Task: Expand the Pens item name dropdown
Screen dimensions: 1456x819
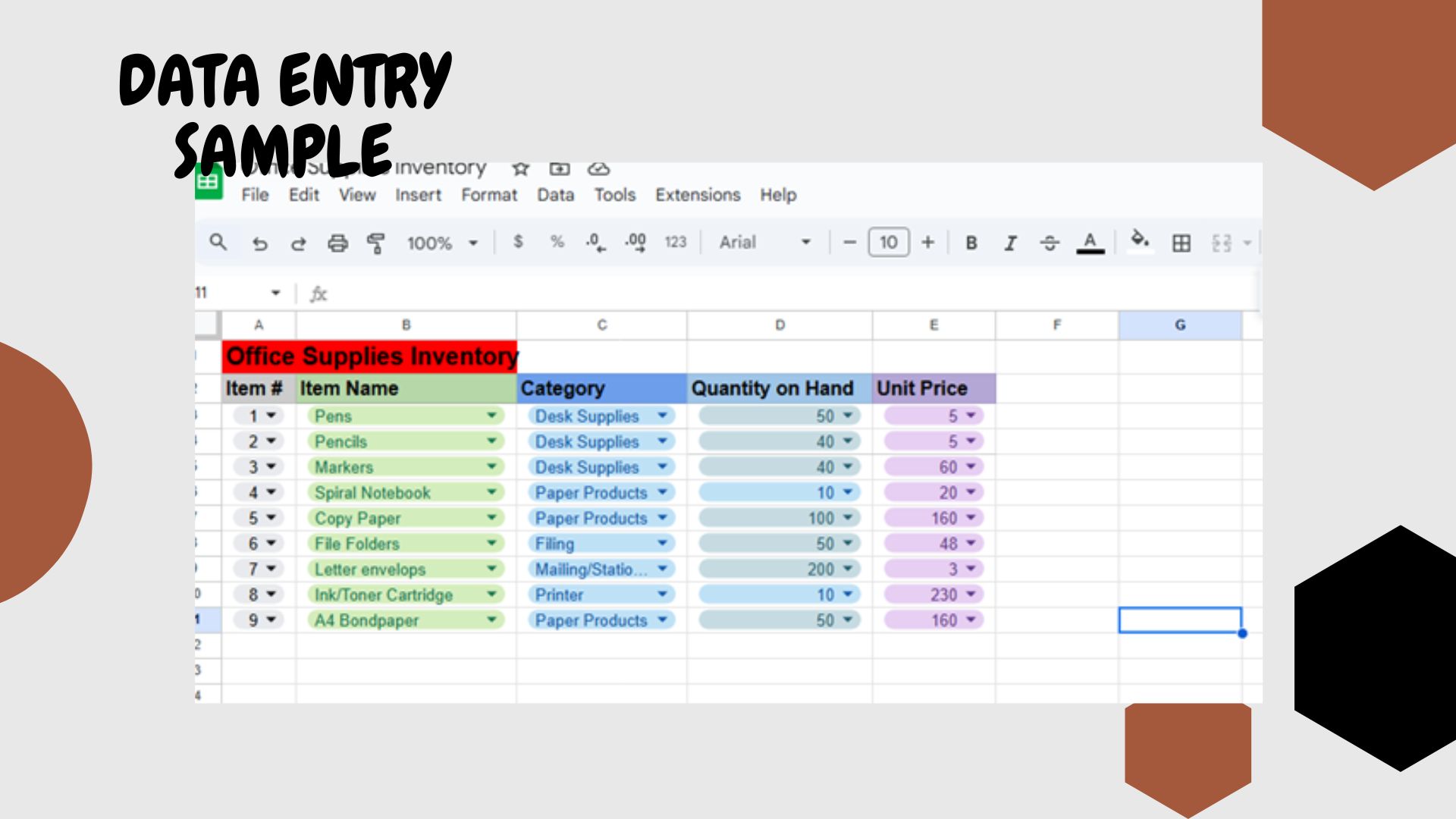Action: 491,416
